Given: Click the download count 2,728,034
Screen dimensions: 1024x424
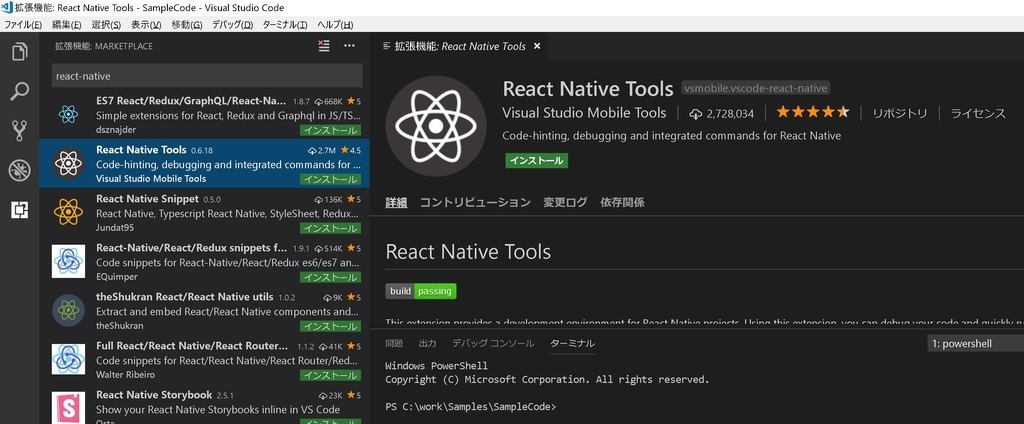Looking at the screenshot, I should point(722,114).
